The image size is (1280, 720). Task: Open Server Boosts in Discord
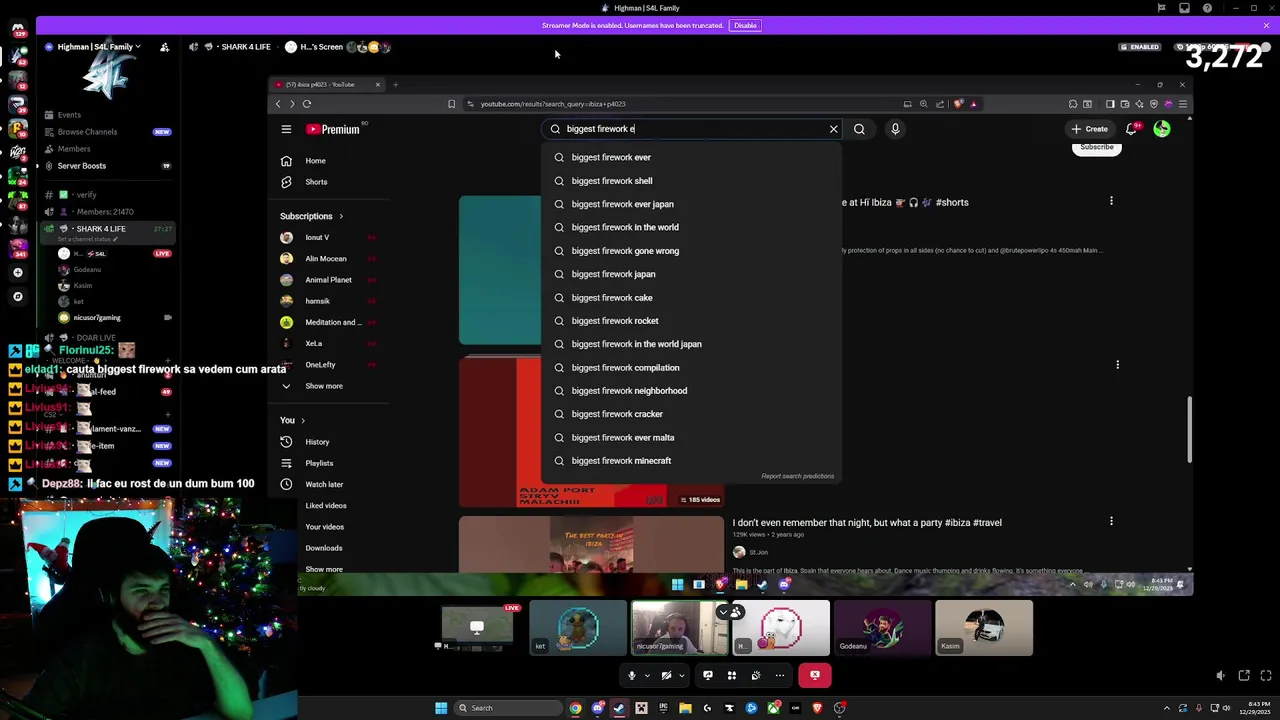pos(106,166)
